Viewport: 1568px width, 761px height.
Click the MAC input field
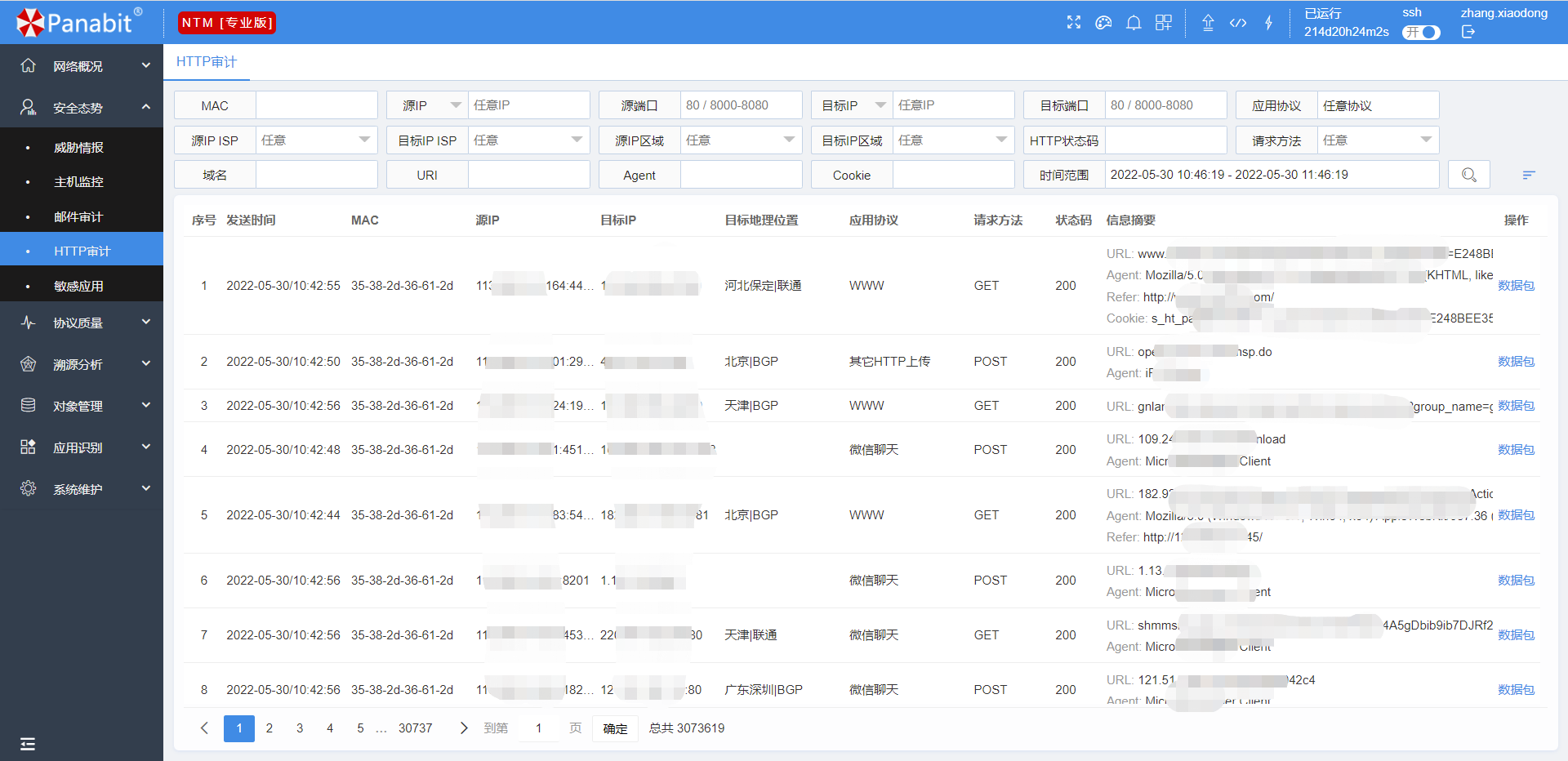[x=316, y=105]
